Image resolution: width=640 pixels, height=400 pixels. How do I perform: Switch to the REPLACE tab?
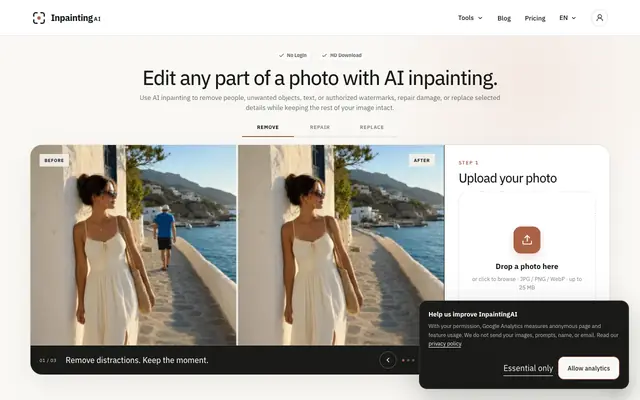point(371,127)
